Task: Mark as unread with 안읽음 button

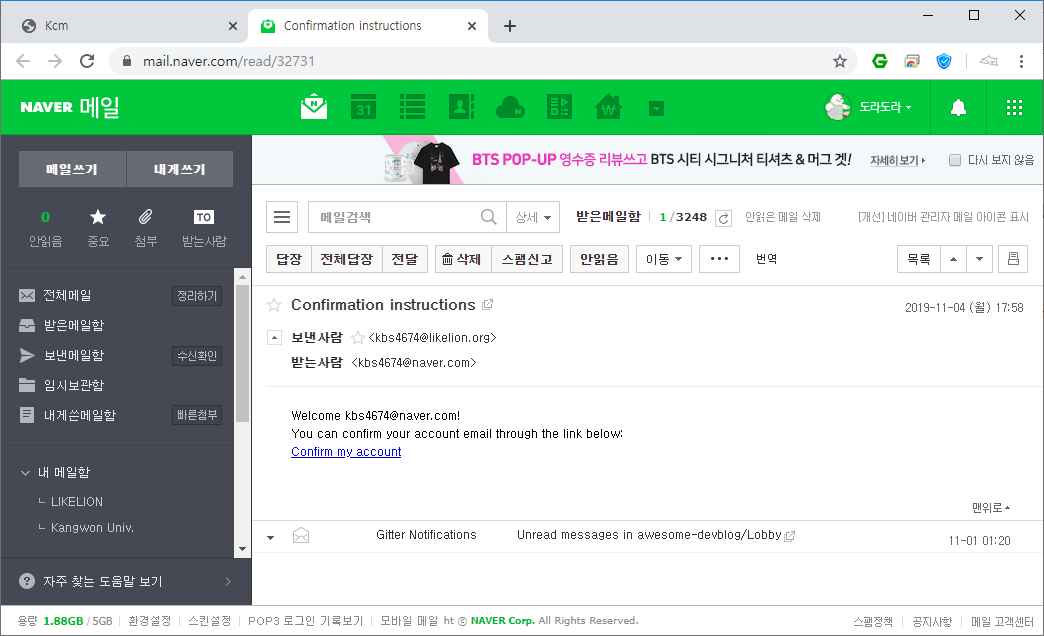Action: [x=599, y=259]
